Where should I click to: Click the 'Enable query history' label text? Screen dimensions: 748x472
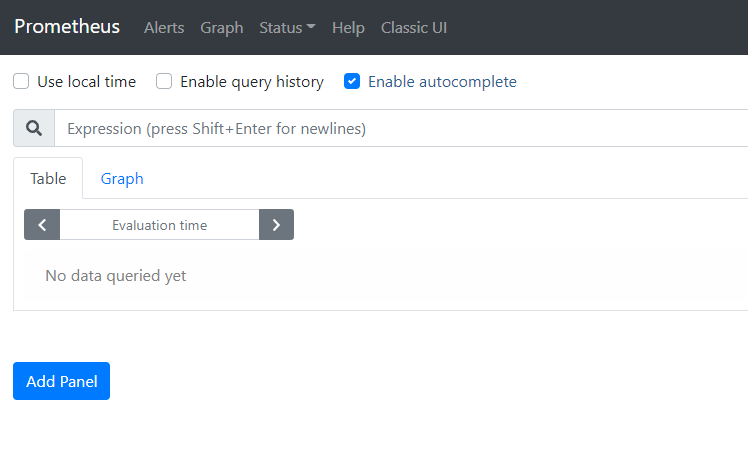pyautogui.click(x=251, y=82)
